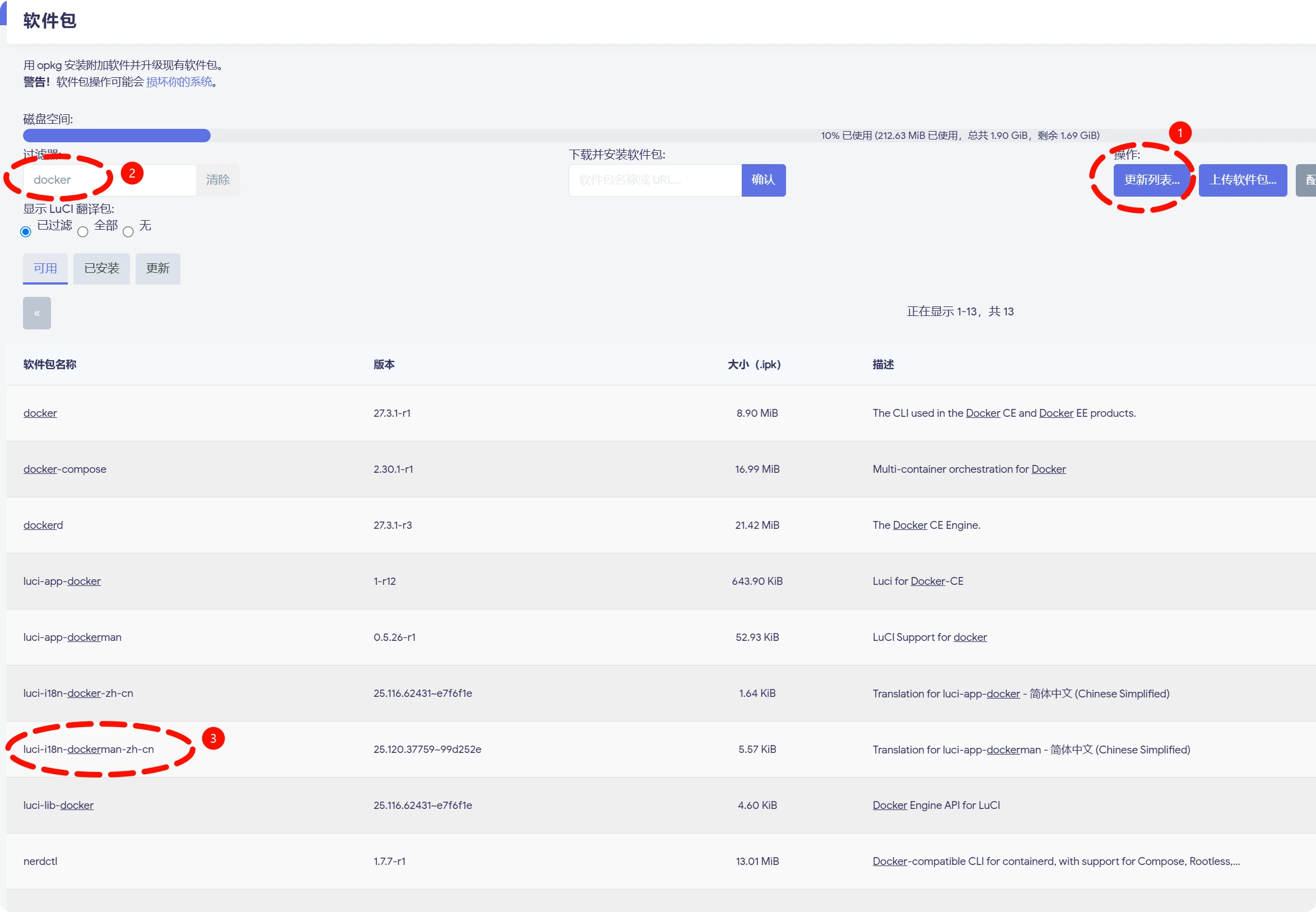Click the 软件包 page heading
1316x912 pixels.
pyautogui.click(x=50, y=21)
